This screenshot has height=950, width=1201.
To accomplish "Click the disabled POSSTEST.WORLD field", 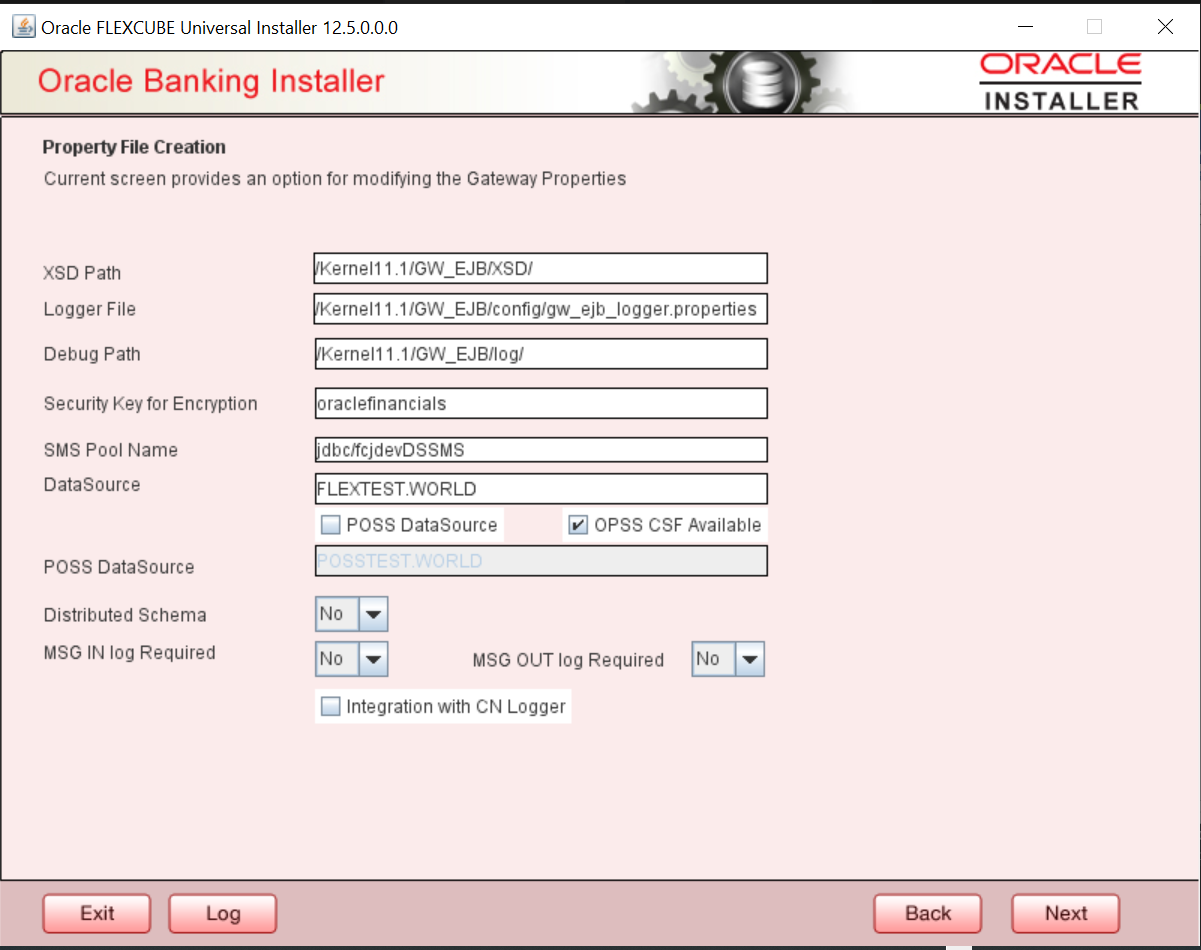I will (541, 561).
